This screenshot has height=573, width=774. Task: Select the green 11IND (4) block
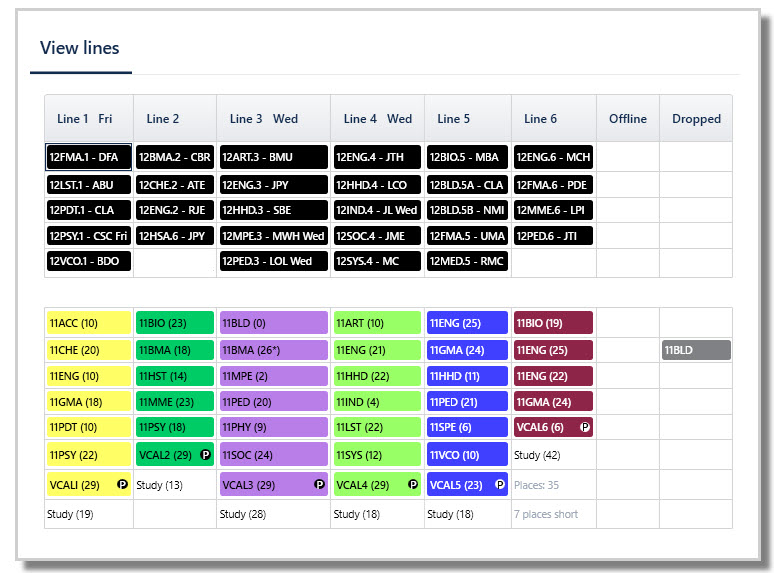pyautogui.click(x=377, y=402)
